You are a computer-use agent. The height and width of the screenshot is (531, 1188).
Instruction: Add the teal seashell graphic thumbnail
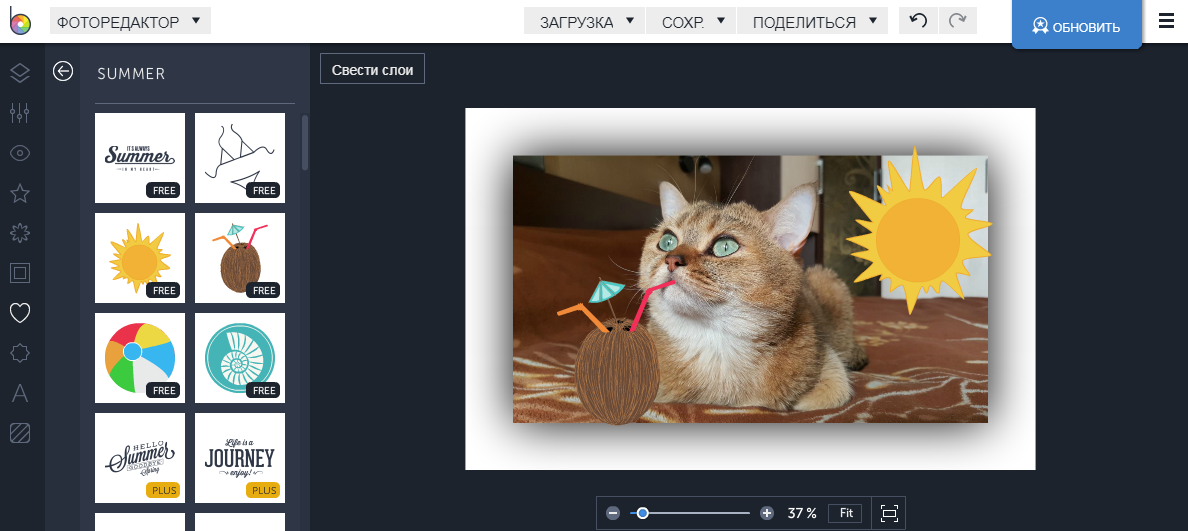click(x=239, y=358)
